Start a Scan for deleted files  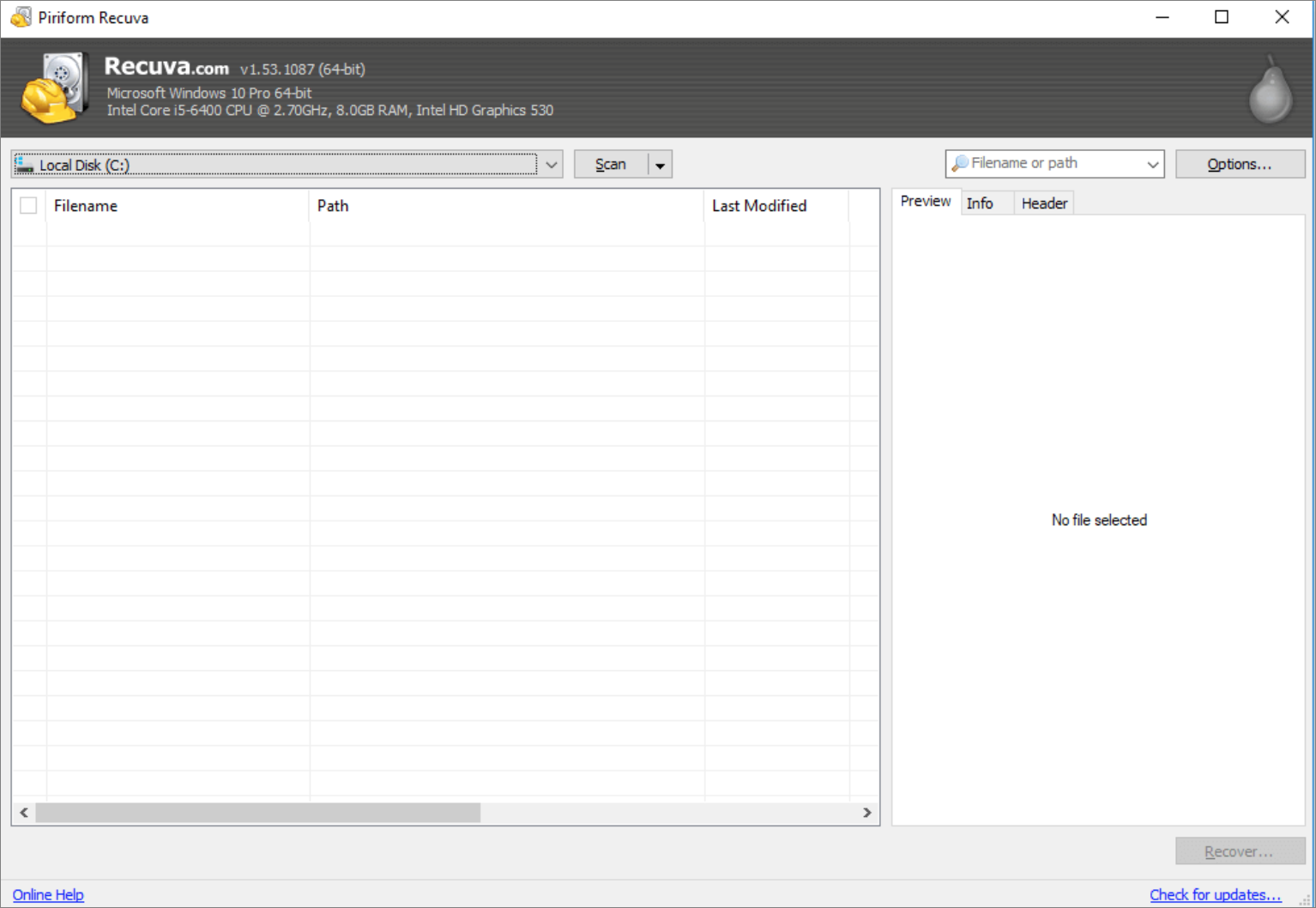(610, 164)
